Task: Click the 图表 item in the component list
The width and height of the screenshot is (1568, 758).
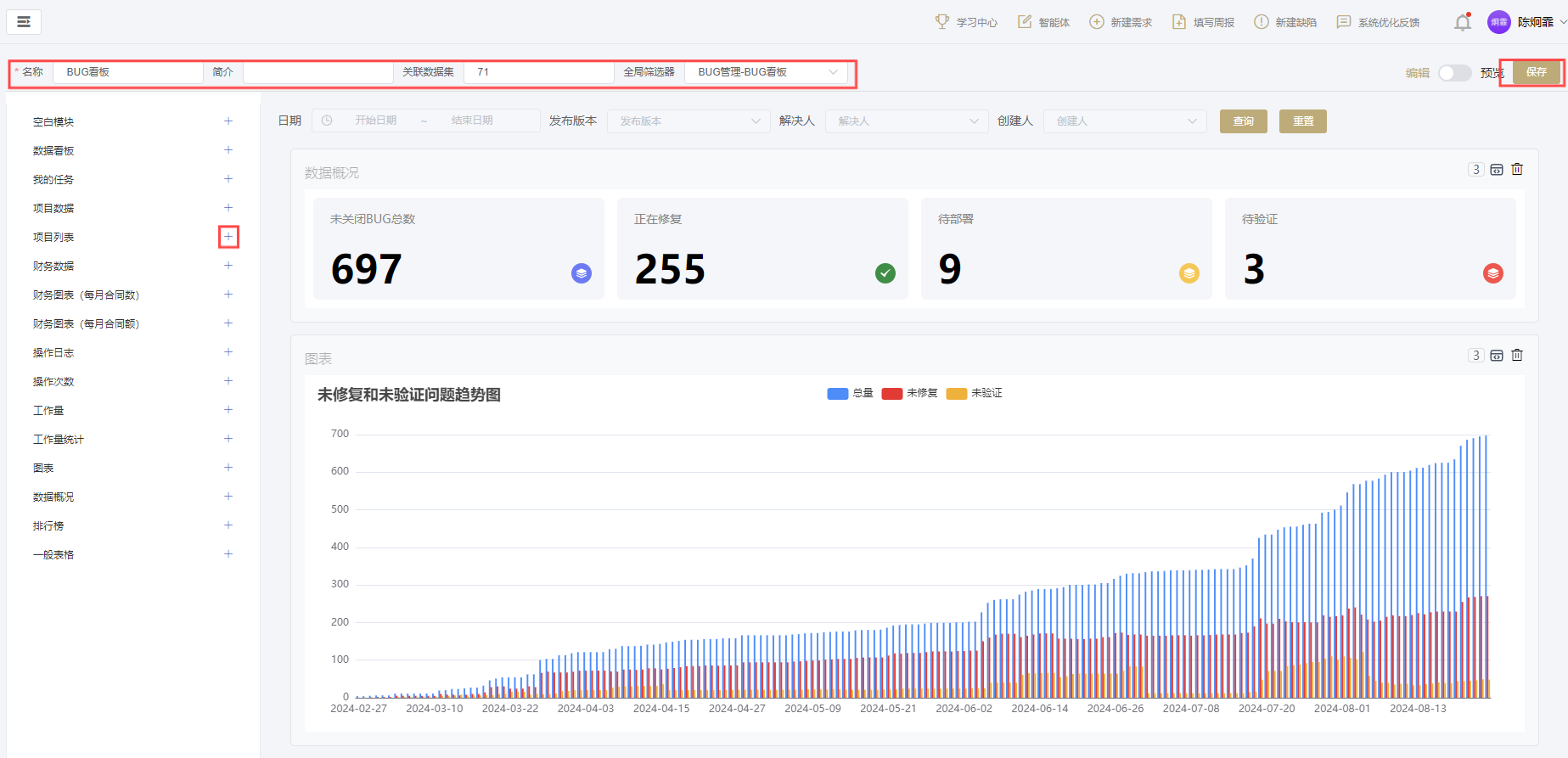Action: [x=43, y=468]
